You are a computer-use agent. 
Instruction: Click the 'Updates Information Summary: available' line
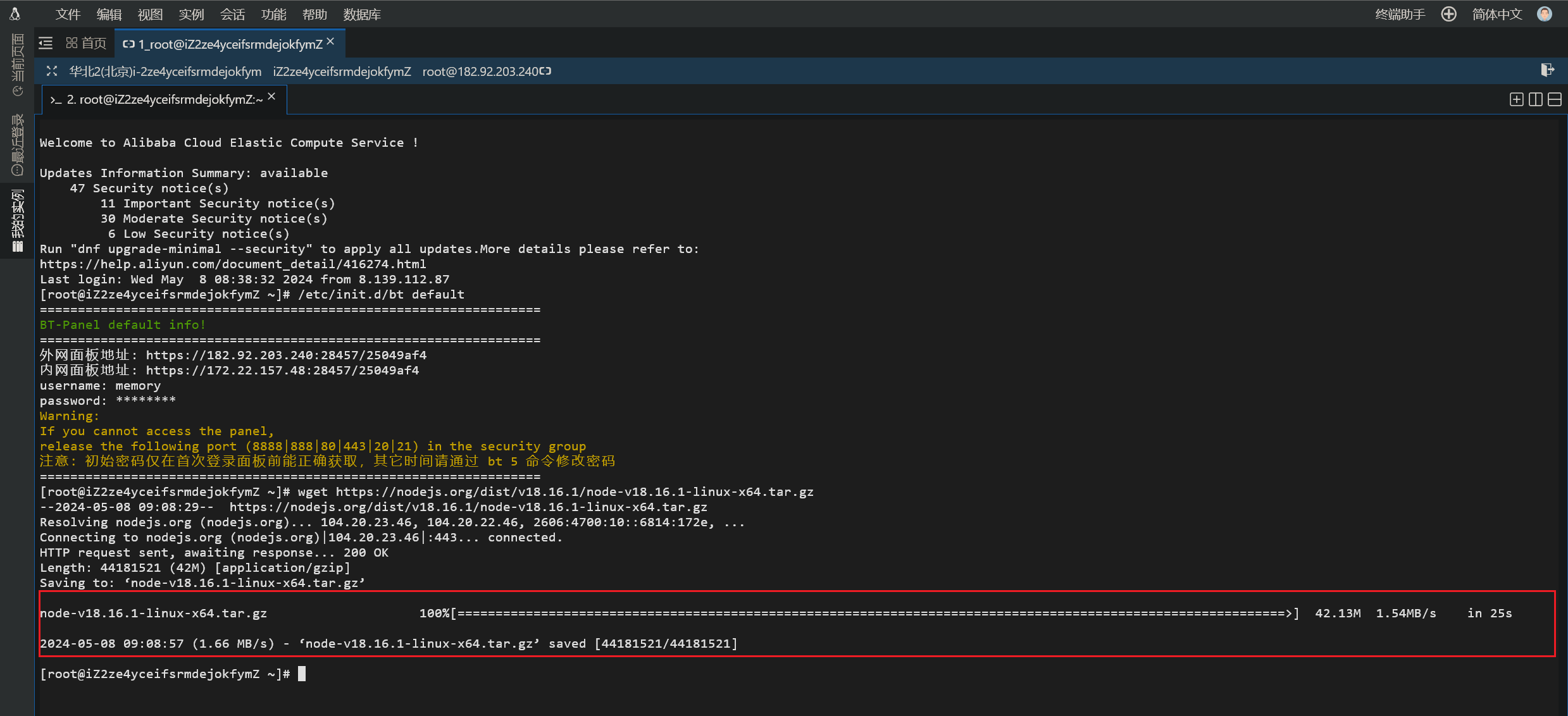(x=184, y=173)
